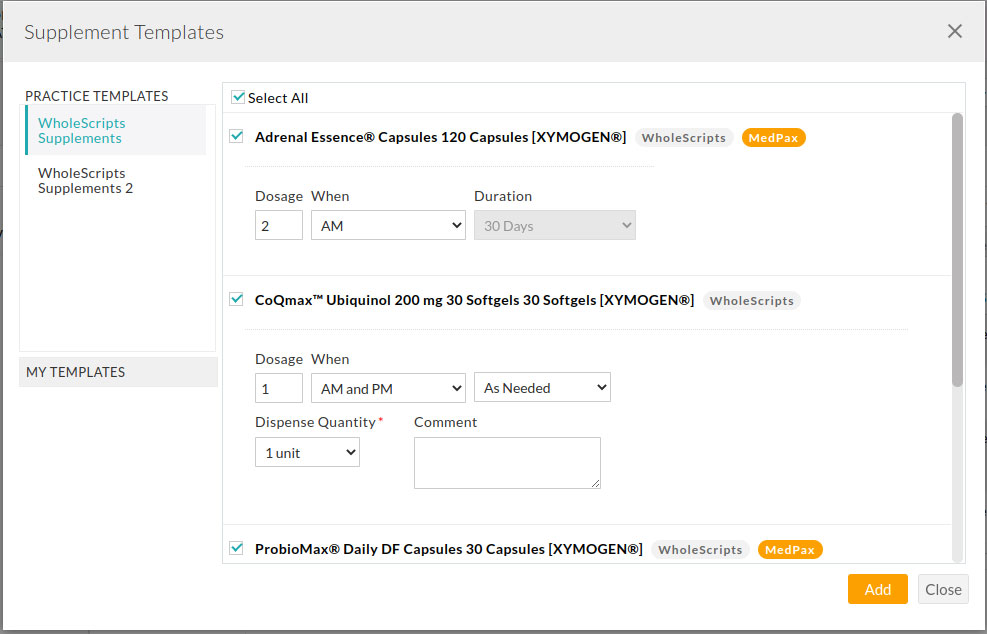Viewport: 987px width, 634px height.
Task: Click the MedPax badge on ProbioMax Daily
Action: 790,549
